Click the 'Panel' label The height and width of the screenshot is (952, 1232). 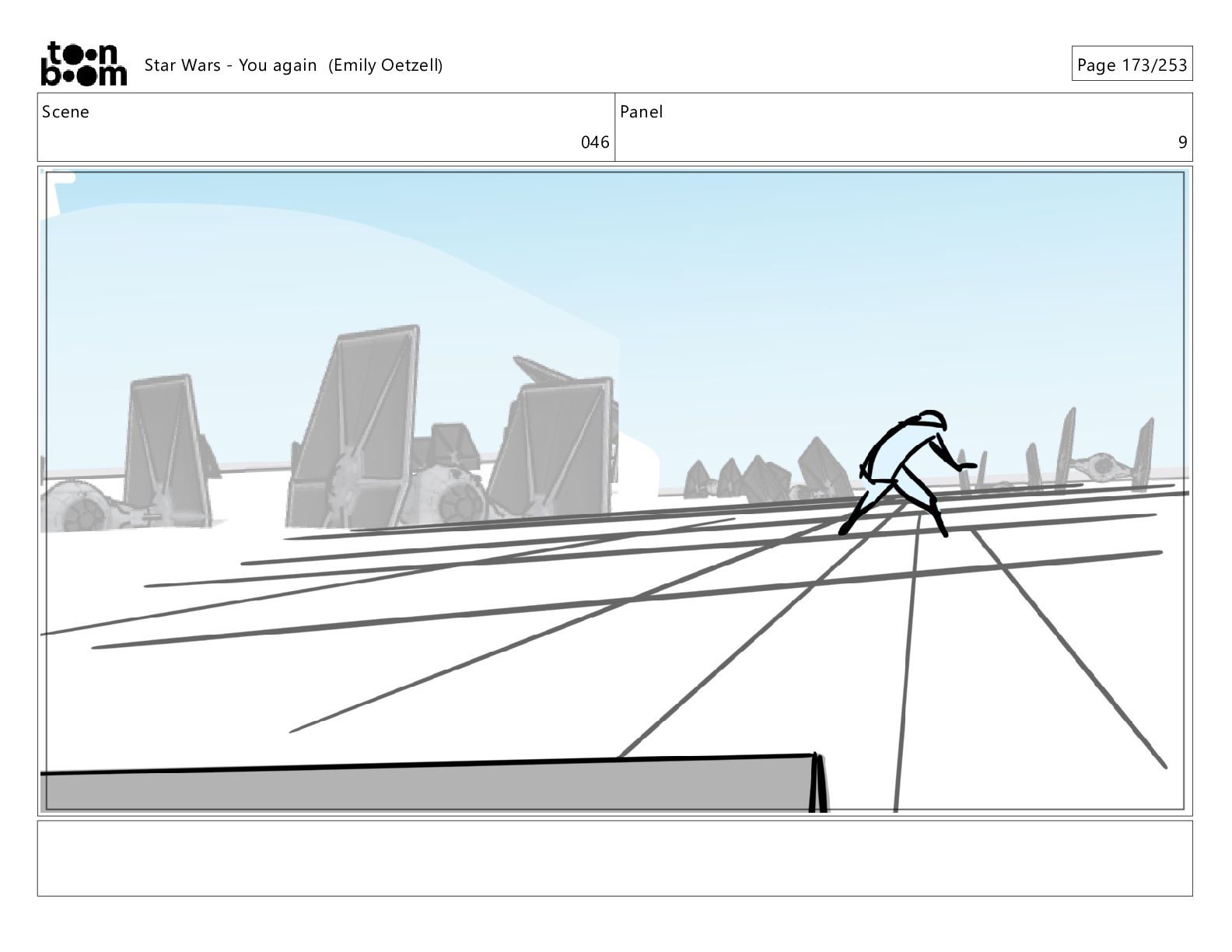(x=642, y=112)
